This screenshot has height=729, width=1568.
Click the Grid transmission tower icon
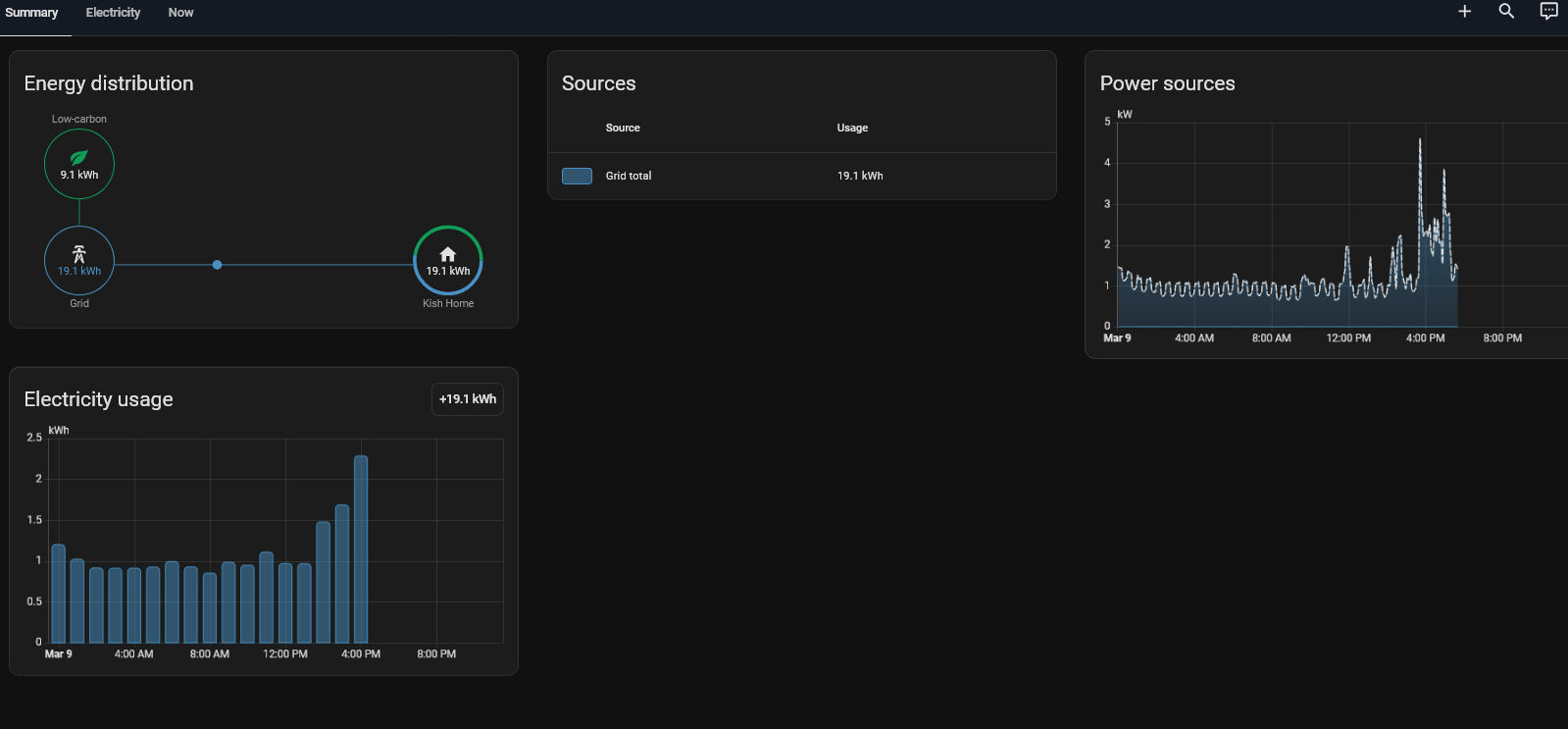(x=79, y=254)
